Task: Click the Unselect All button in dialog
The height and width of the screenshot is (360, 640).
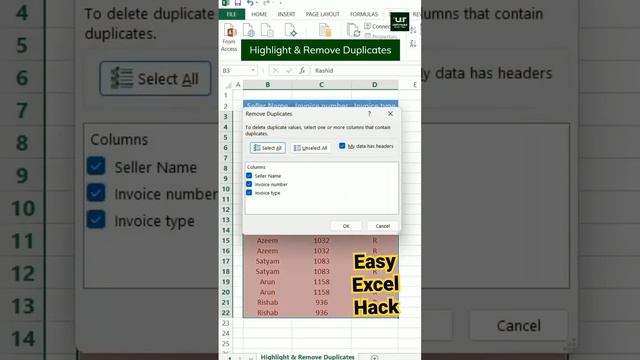Action: click(x=311, y=148)
